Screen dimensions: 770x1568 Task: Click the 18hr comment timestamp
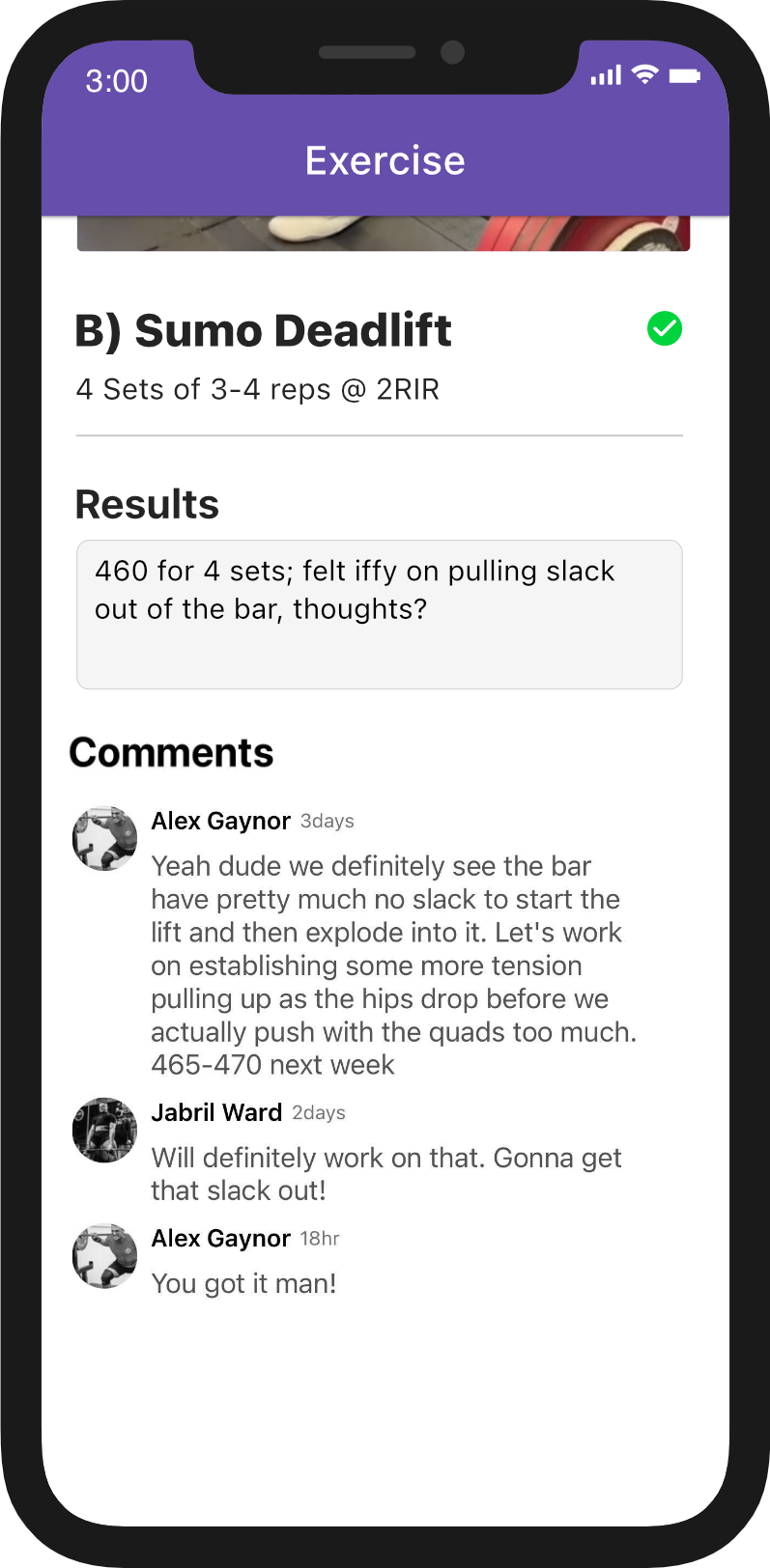(320, 1238)
